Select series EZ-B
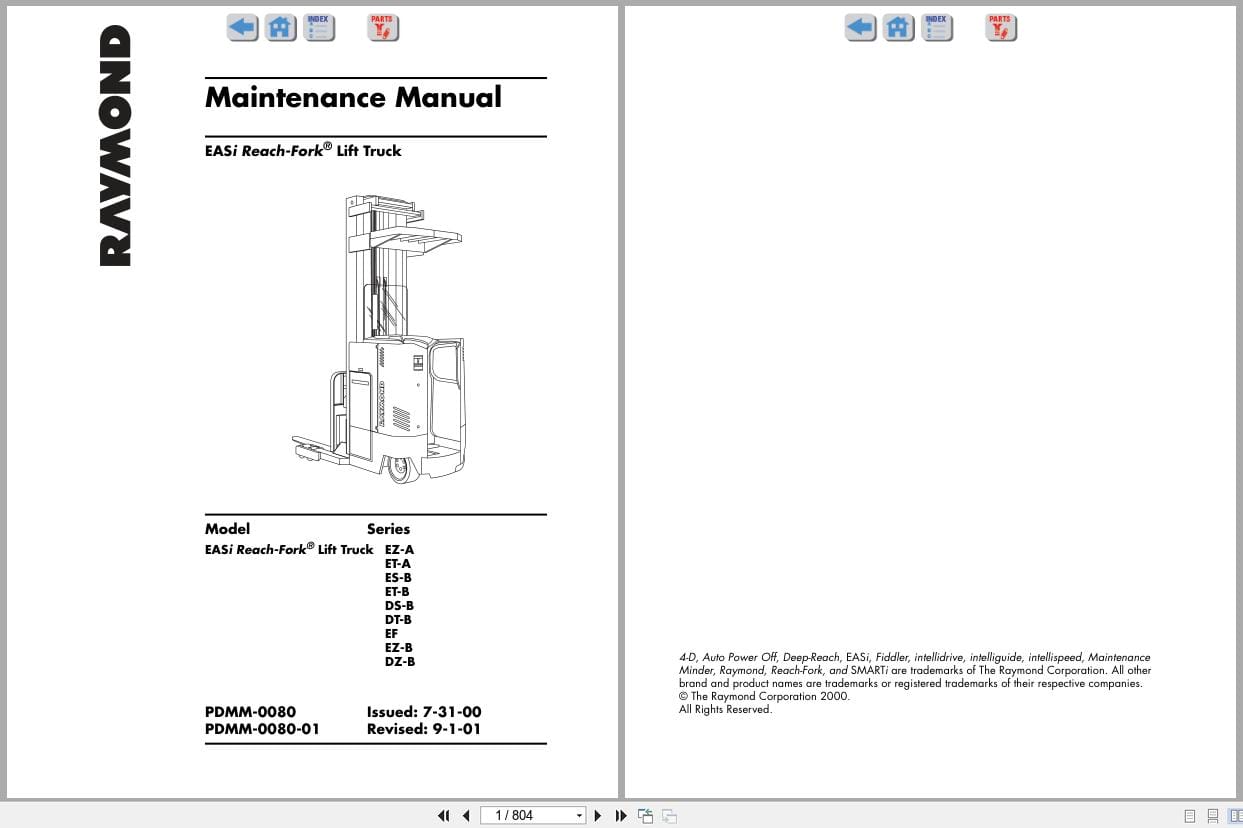The image size is (1243, 828). pyautogui.click(x=399, y=647)
